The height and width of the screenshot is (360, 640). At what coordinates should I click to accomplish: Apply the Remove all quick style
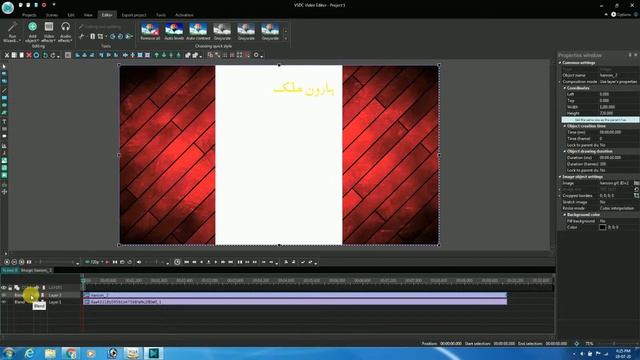(150, 31)
